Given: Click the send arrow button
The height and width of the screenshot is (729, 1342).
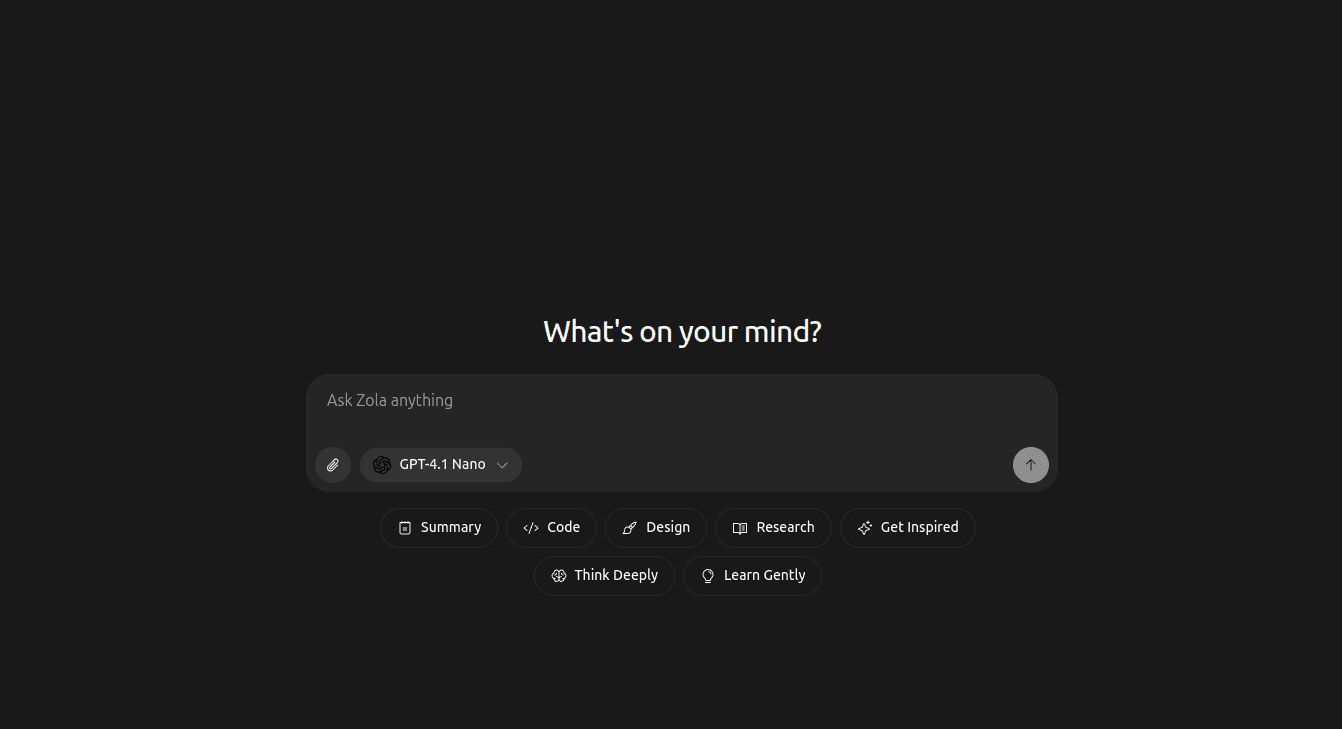Looking at the screenshot, I should click(1031, 465).
